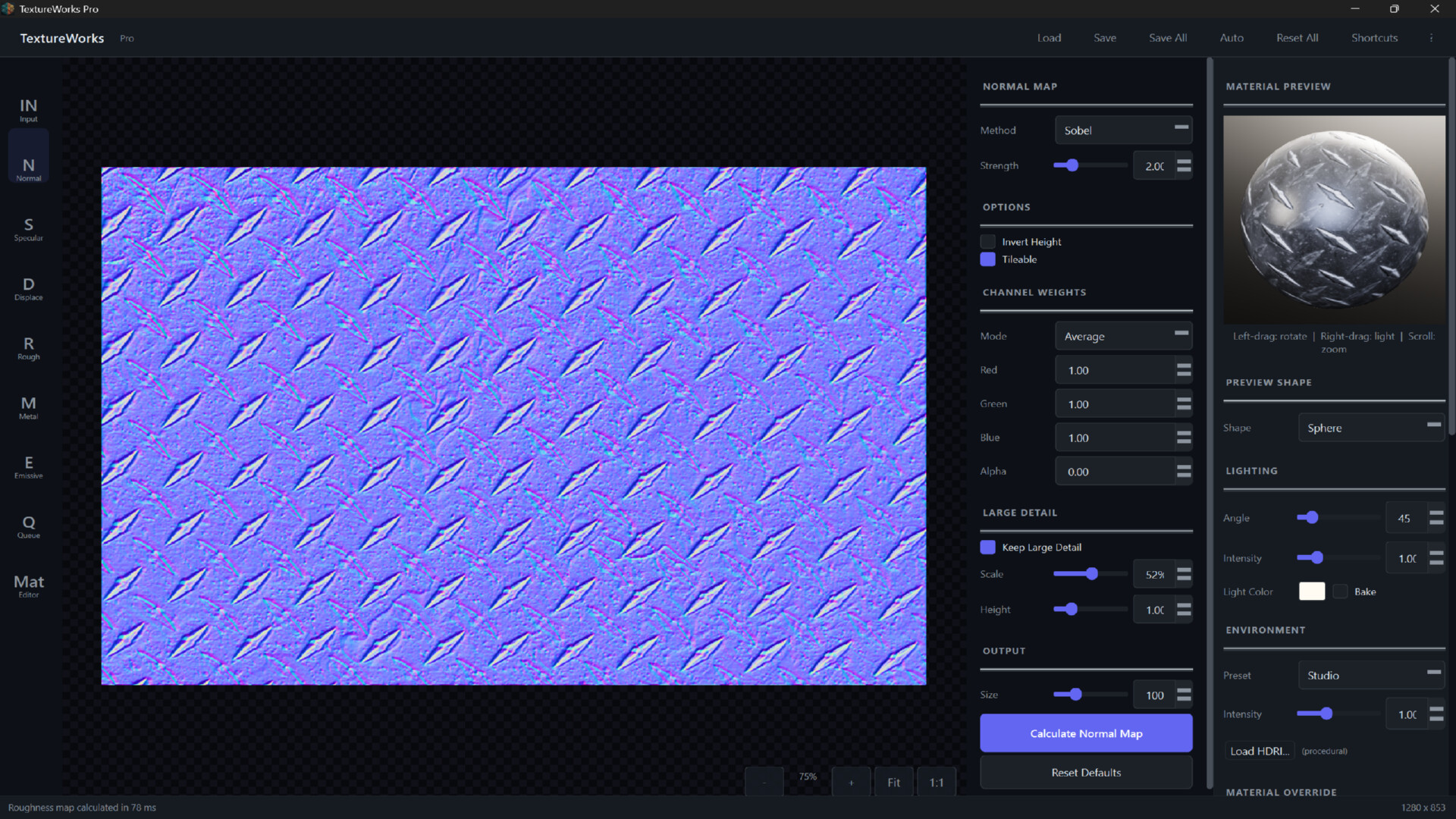The image size is (1456, 819).
Task: Click Reset Defaults below the output section
Action: 1085,772
